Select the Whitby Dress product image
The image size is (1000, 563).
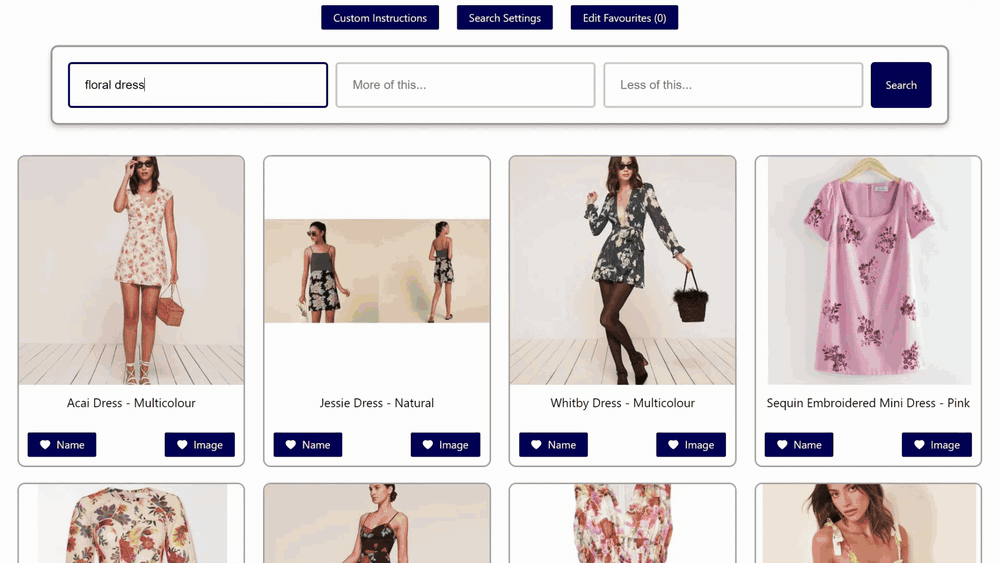(x=622, y=270)
